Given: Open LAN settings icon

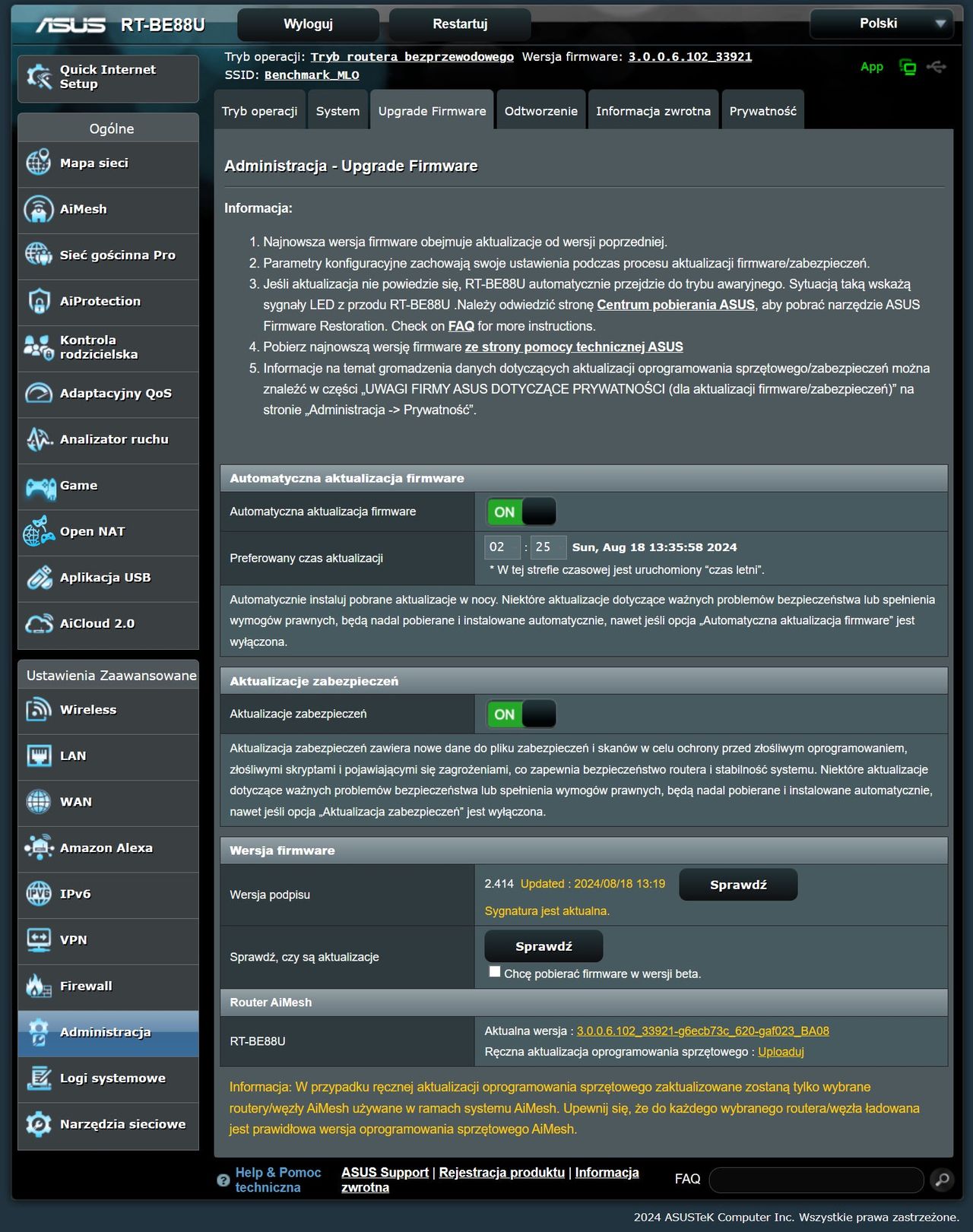Looking at the screenshot, I should tap(39, 755).
